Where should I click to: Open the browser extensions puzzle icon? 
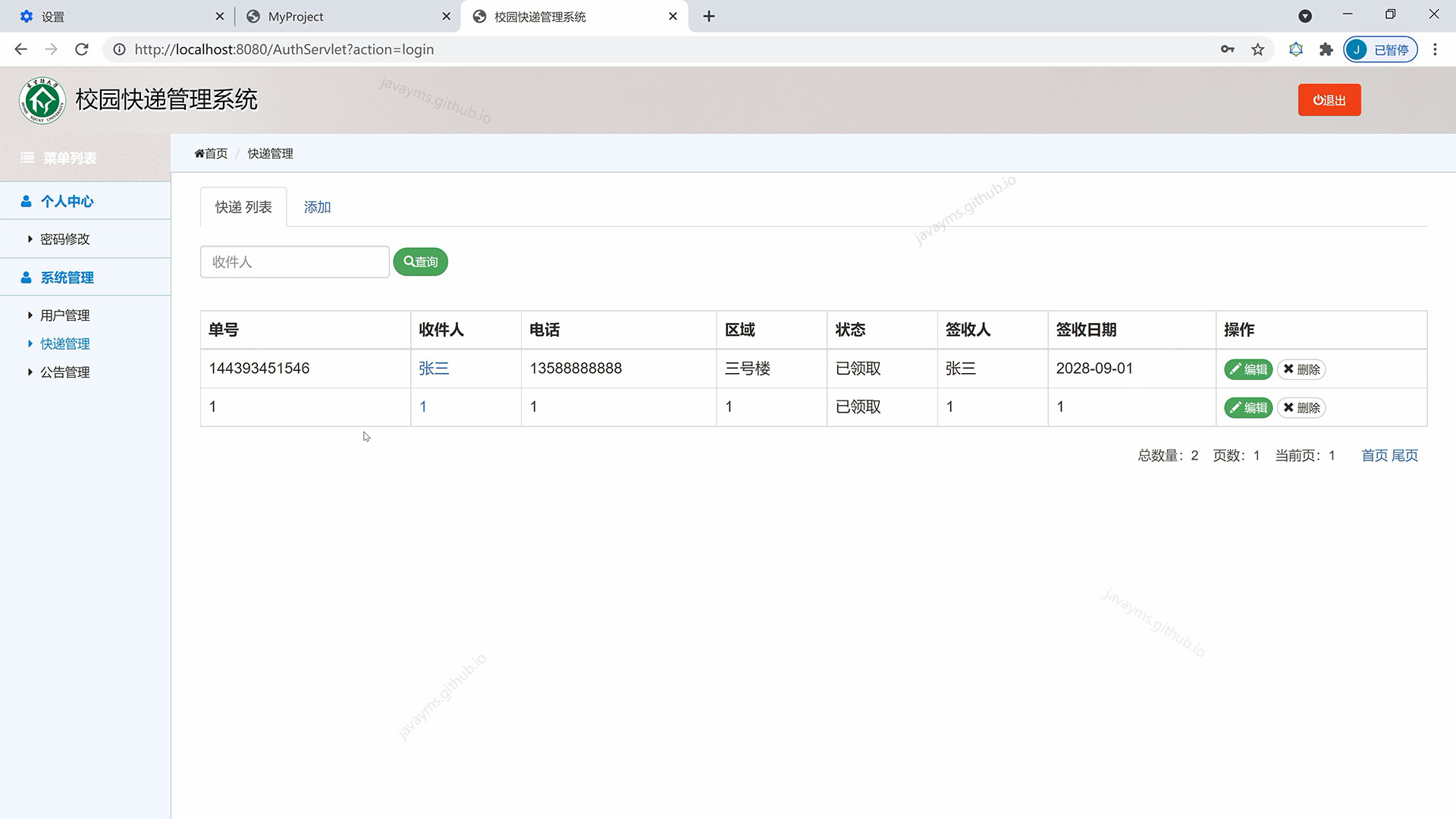[x=1326, y=49]
